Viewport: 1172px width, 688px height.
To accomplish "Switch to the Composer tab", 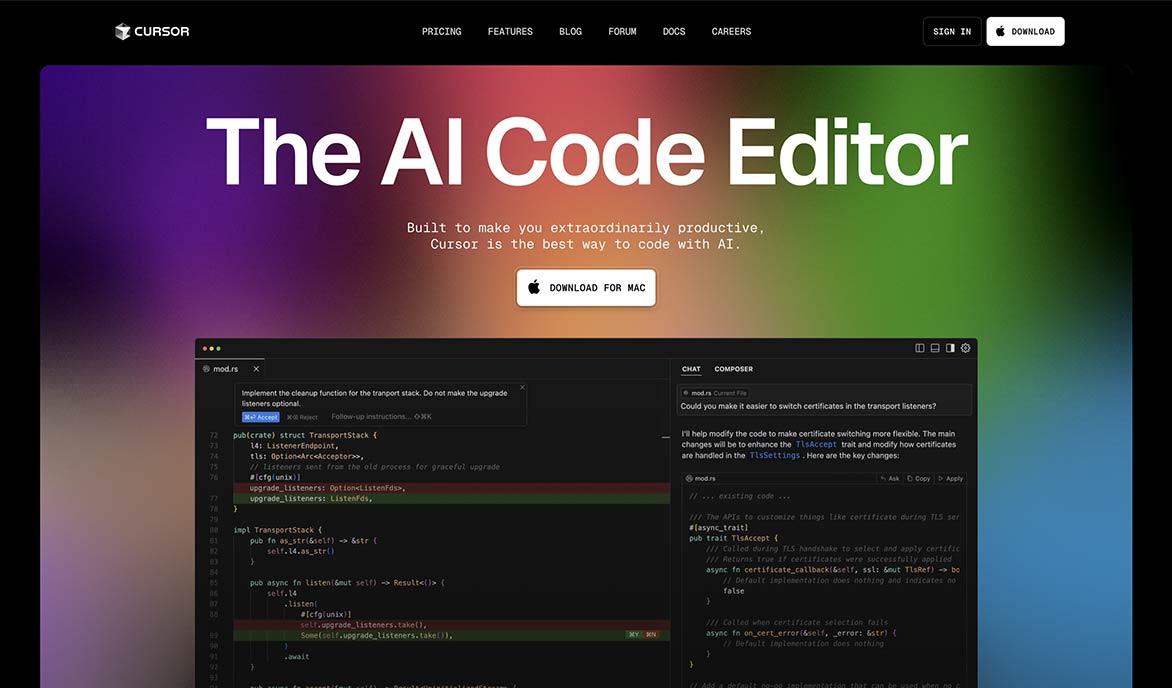I will pos(733,369).
